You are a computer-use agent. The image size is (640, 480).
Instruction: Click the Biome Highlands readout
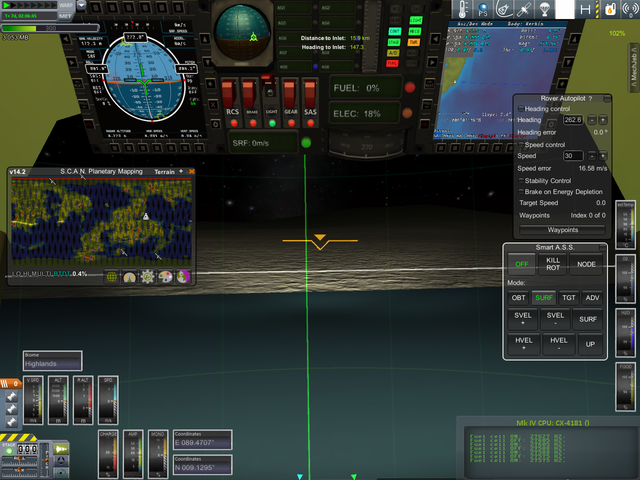coord(52,360)
